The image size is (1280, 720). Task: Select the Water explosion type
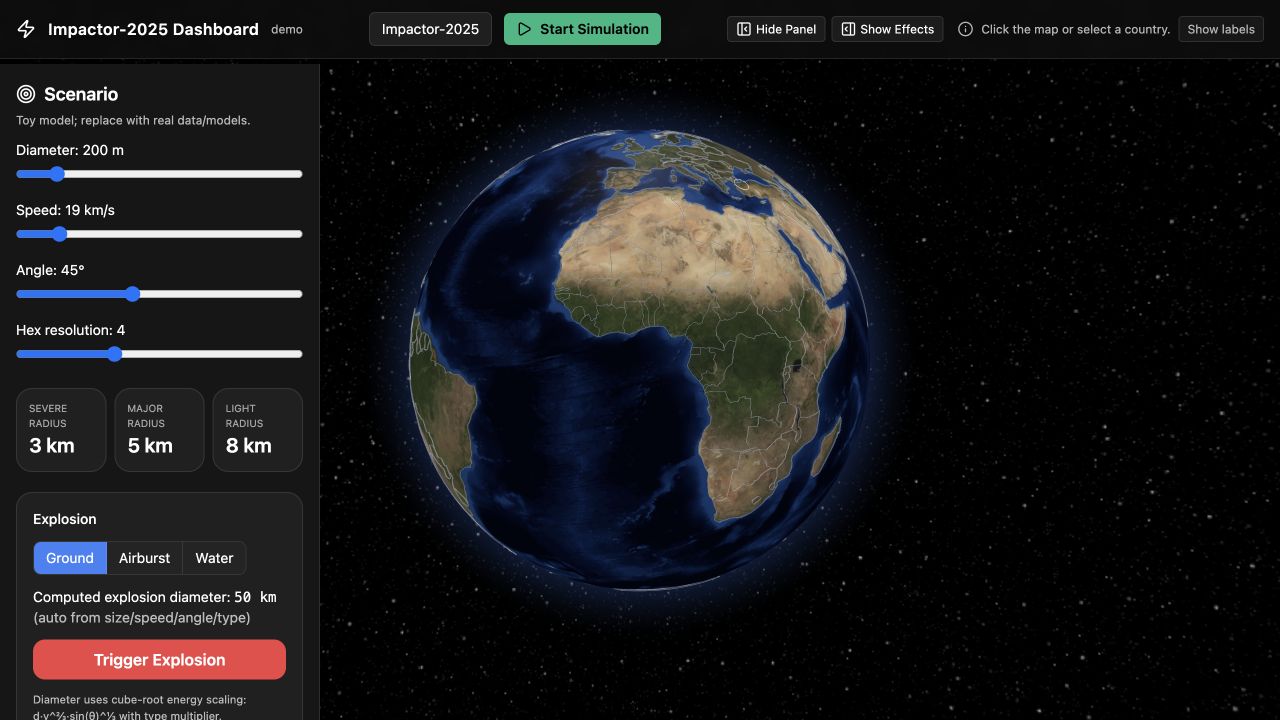coord(214,558)
